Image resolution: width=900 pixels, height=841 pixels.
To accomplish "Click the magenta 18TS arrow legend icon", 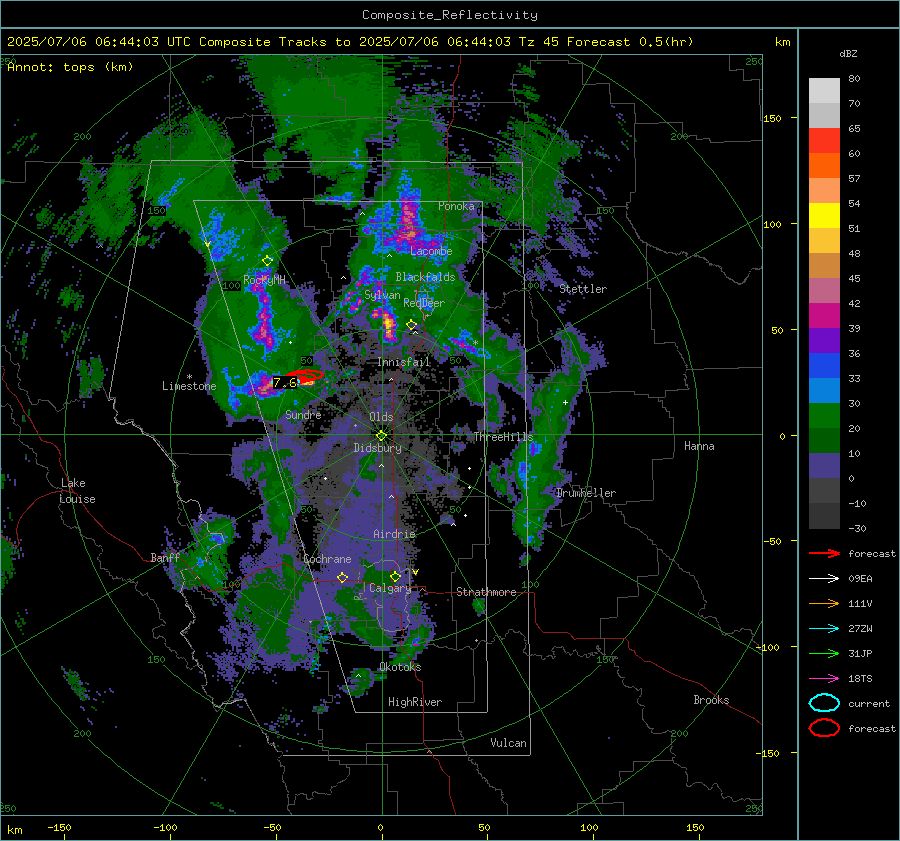I will 824,679.
